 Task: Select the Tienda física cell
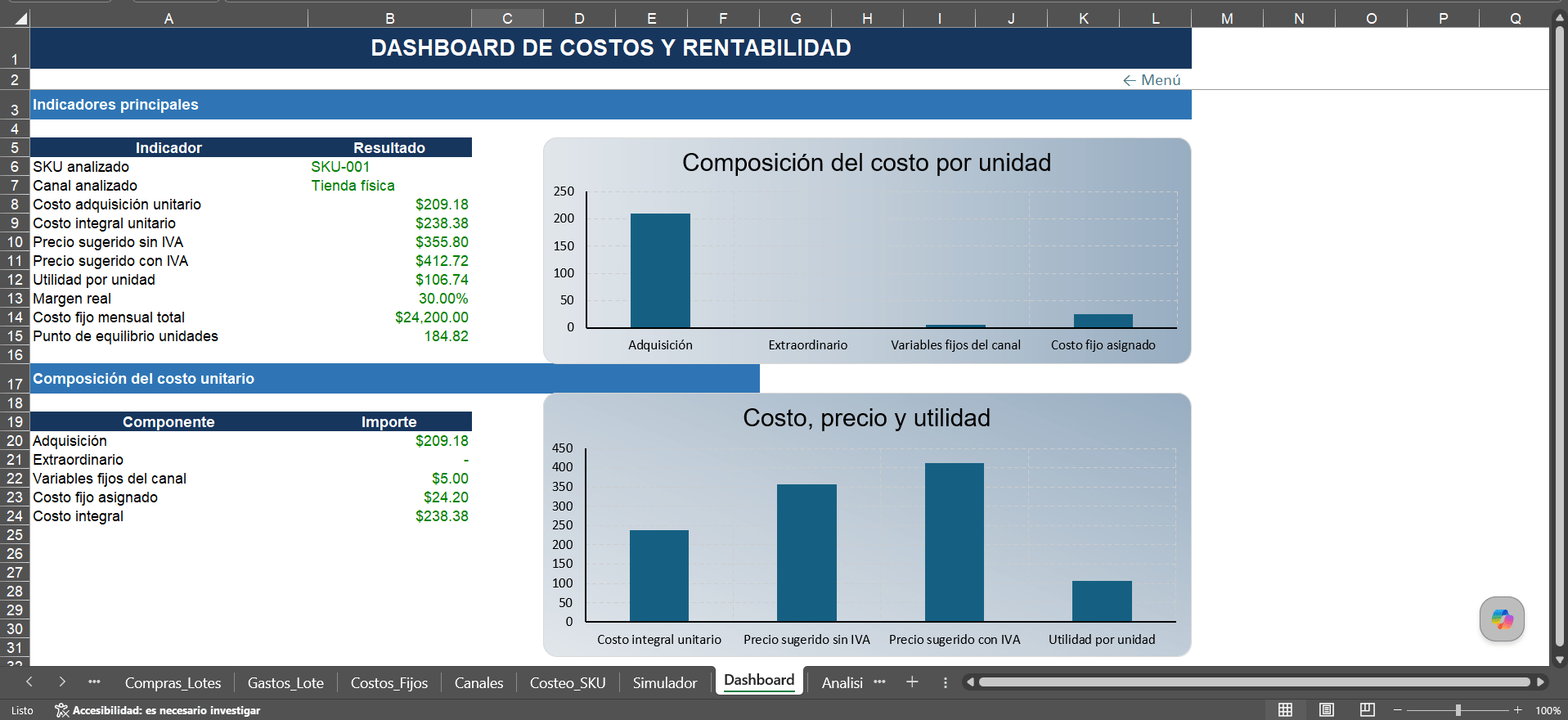pyautogui.click(x=389, y=186)
